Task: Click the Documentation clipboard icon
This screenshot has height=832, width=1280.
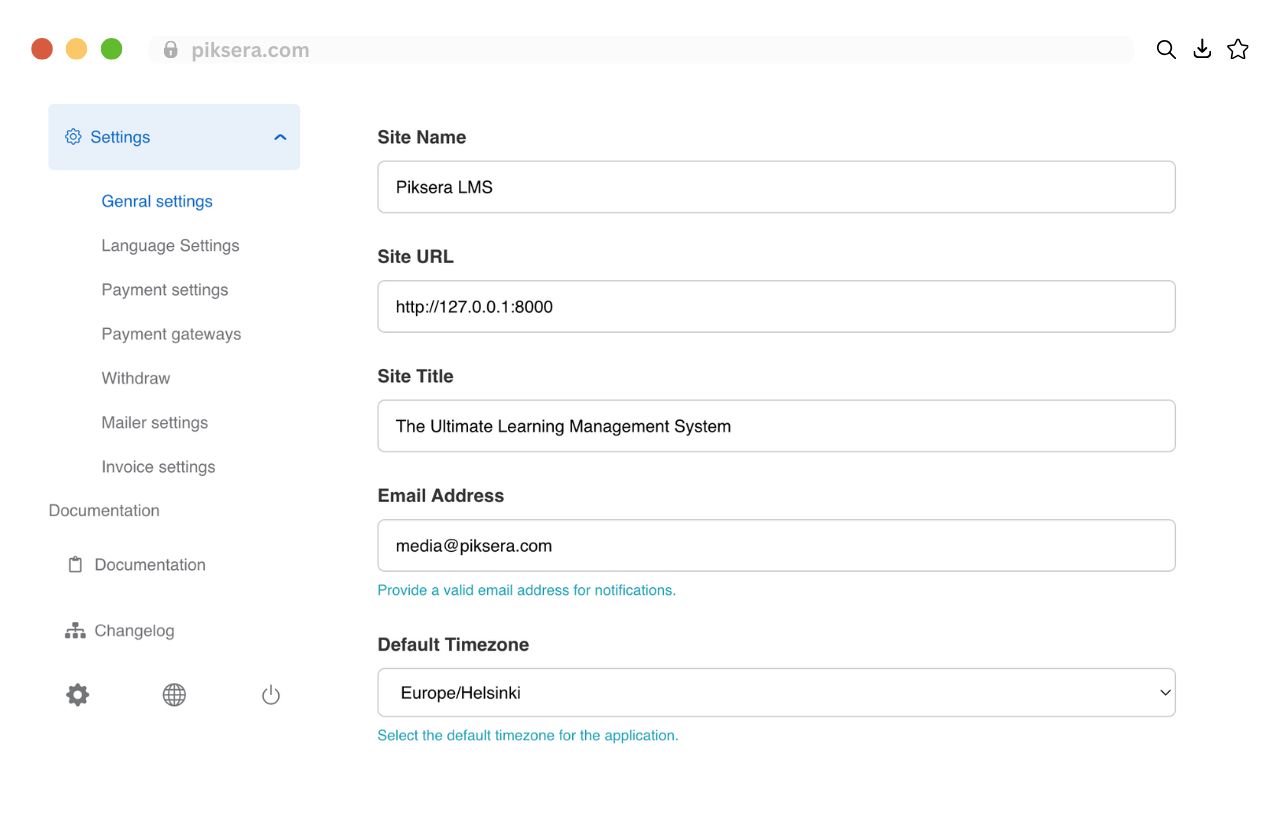Action: coord(75,565)
